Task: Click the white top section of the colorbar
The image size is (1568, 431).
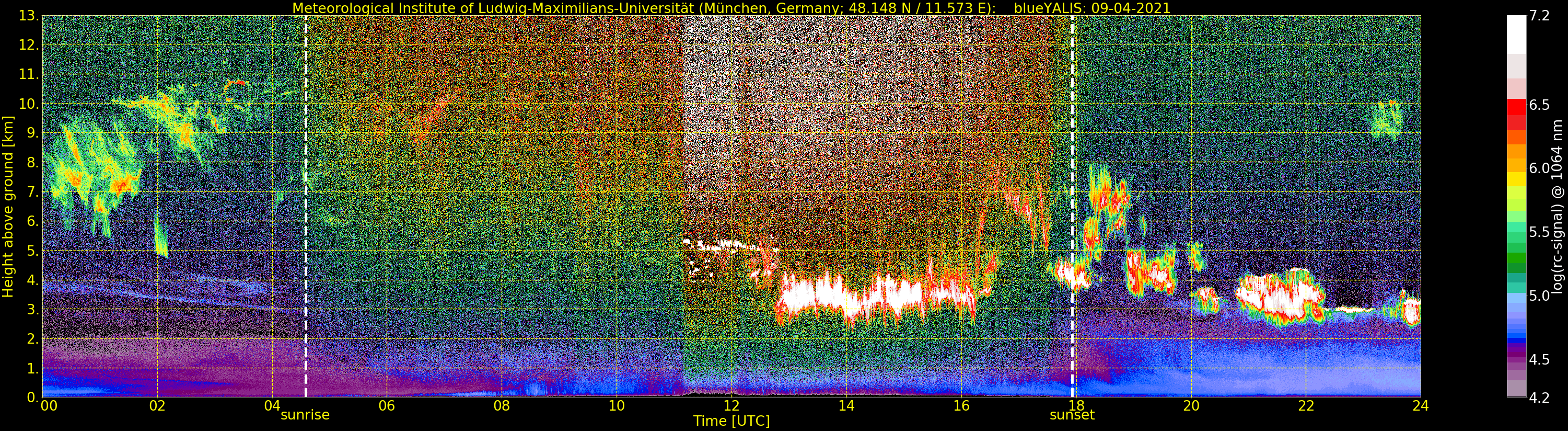Action: [1516, 33]
